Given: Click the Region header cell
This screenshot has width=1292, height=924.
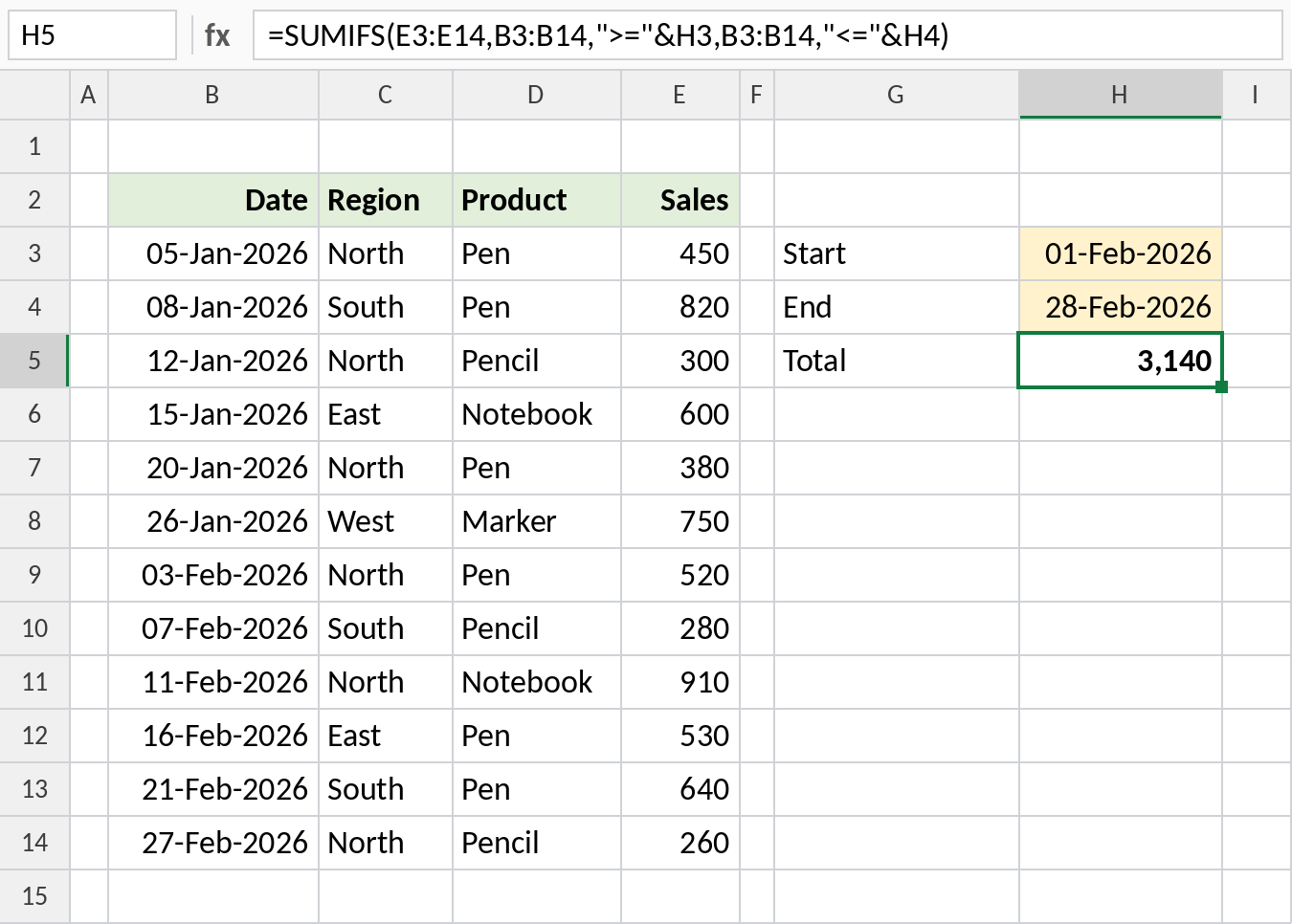Looking at the screenshot, I should coord(385,200).
